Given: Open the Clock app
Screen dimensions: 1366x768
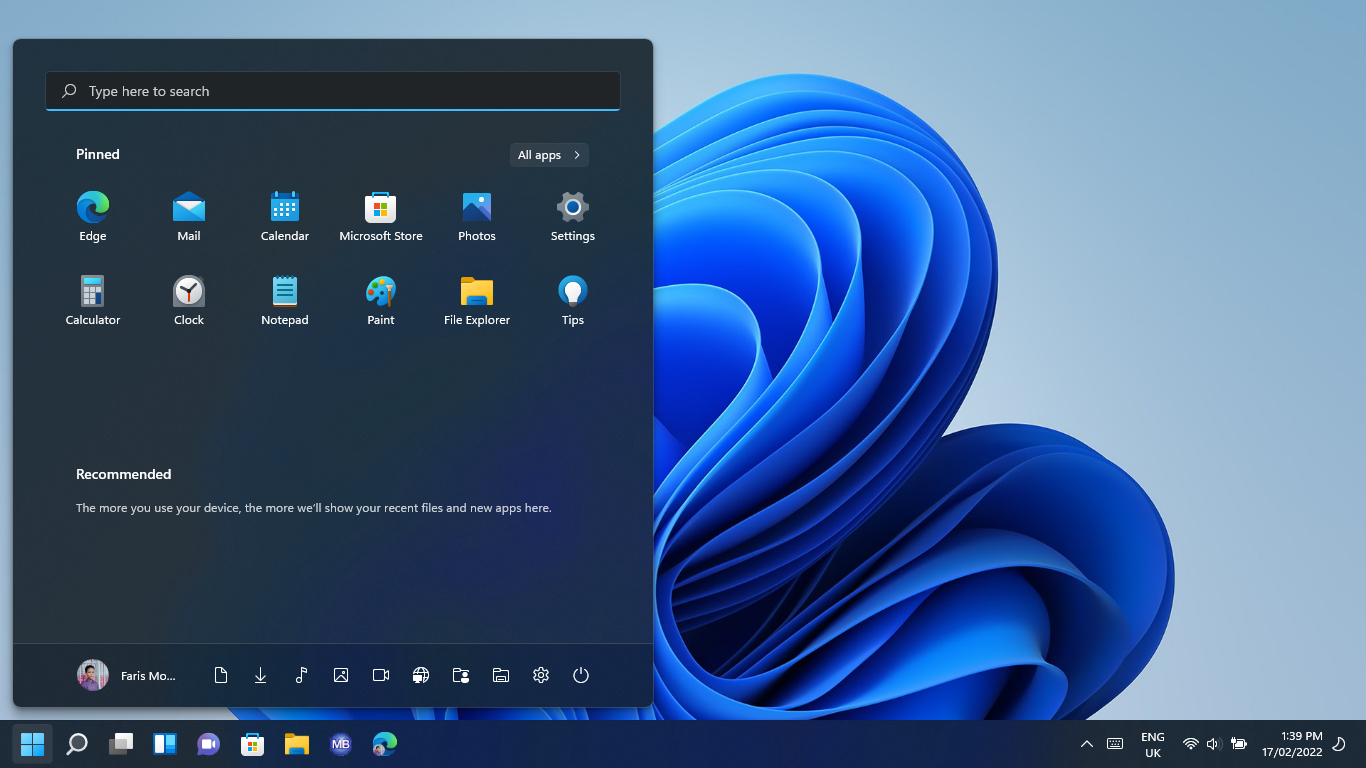Looking at the screenshot, I should (x=189, y=301).
